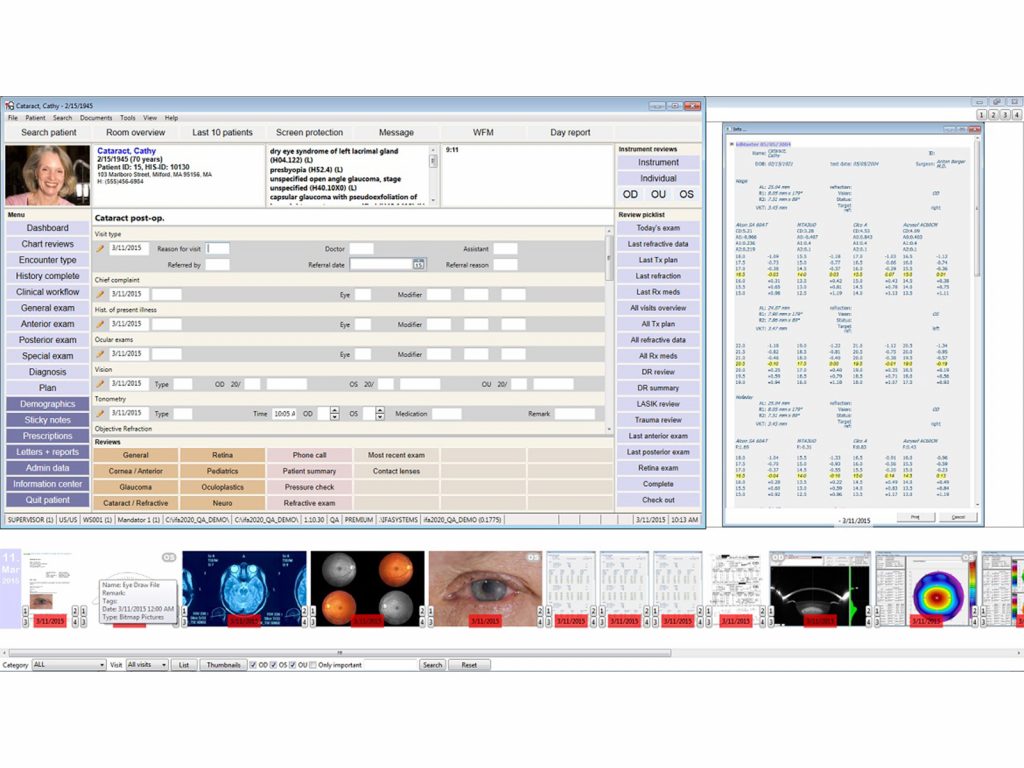Select layout view "1" on instrument review window

click(981, 115)
